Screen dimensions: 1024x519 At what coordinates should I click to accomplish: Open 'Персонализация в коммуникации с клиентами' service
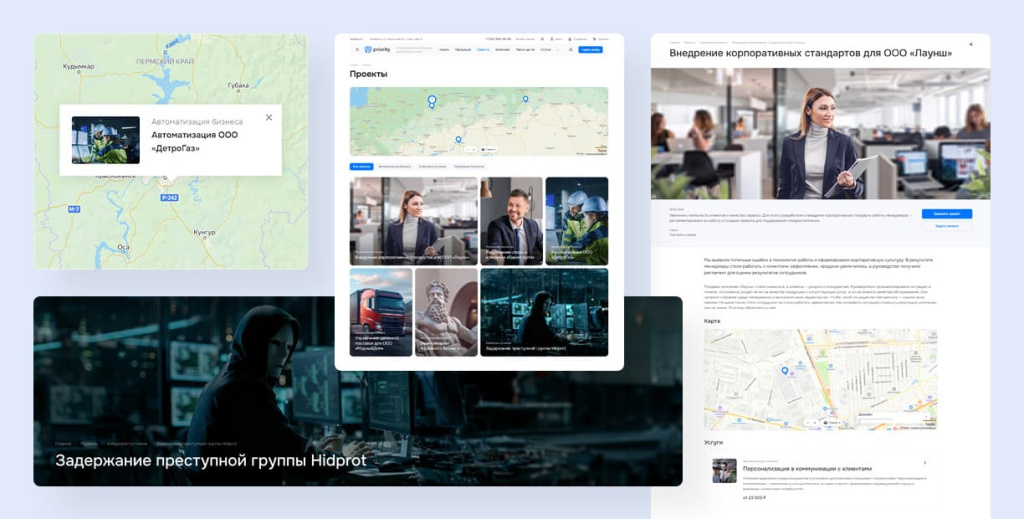(808, 468)
